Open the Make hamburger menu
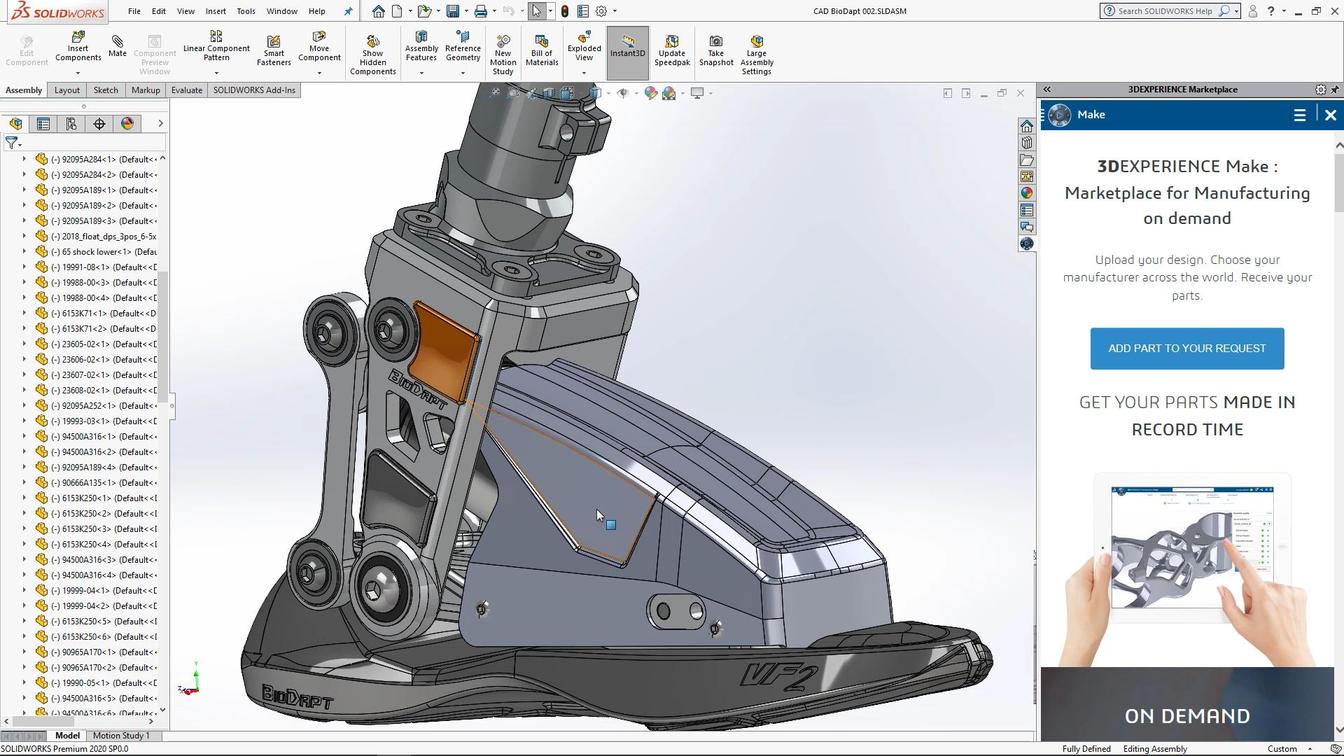Screen dimensions: 1344x756 [1300, 115]
